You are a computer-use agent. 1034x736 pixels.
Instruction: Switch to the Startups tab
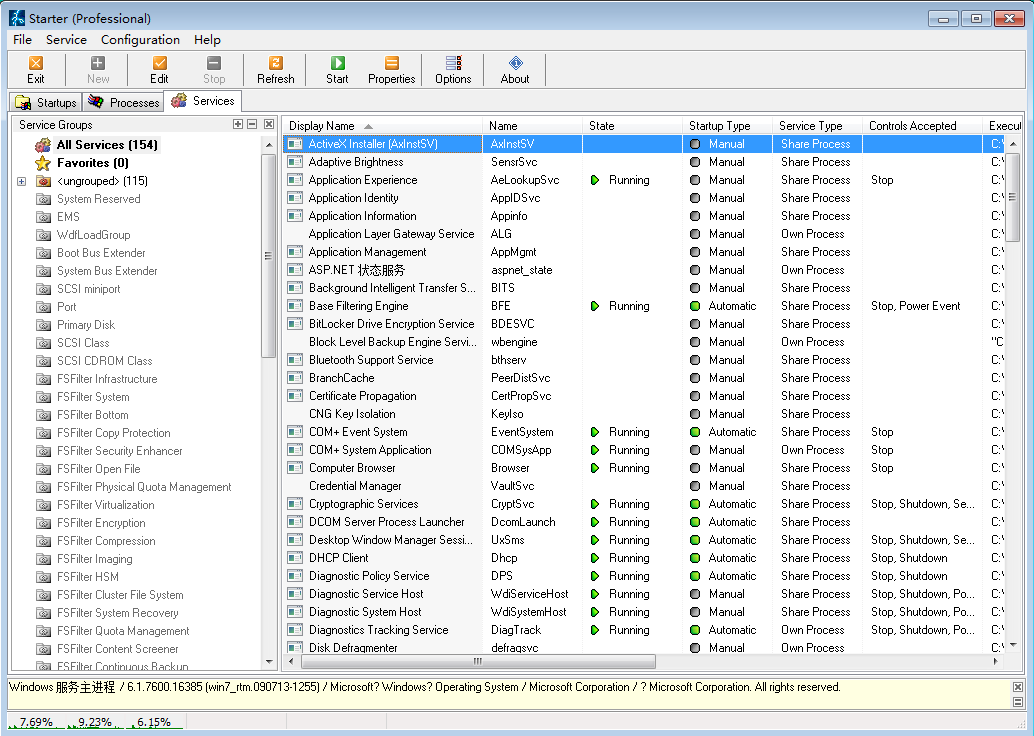tap(46, 102)
